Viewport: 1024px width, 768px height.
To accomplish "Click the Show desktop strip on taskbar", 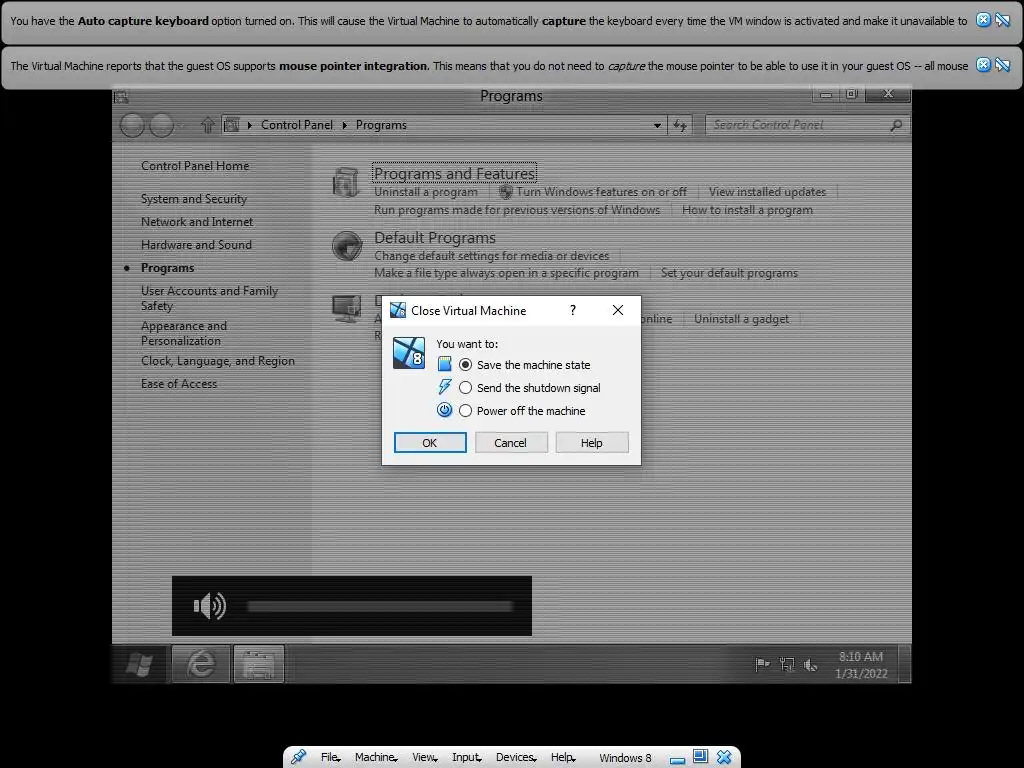I will [x=904, y=664].
